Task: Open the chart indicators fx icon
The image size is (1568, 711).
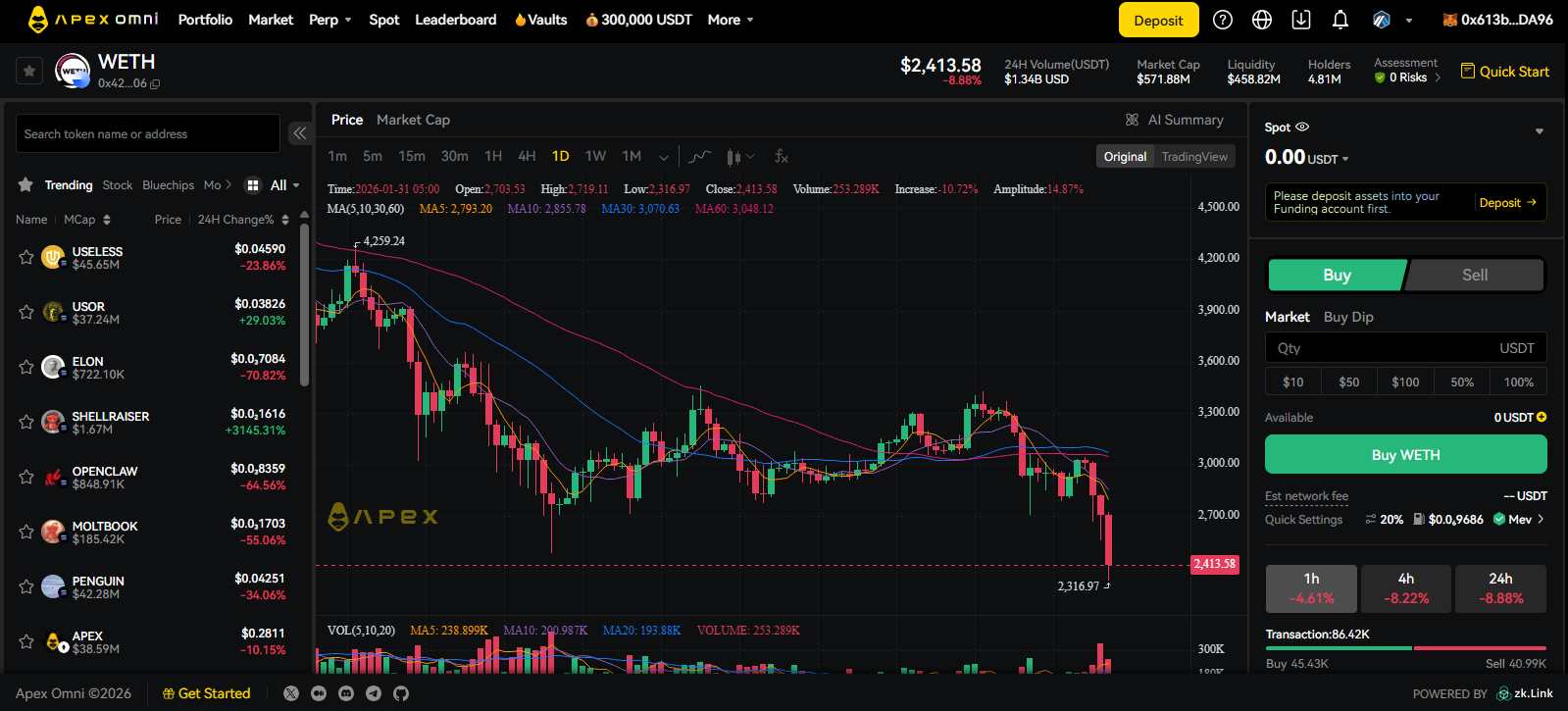Action: (782, 156)
